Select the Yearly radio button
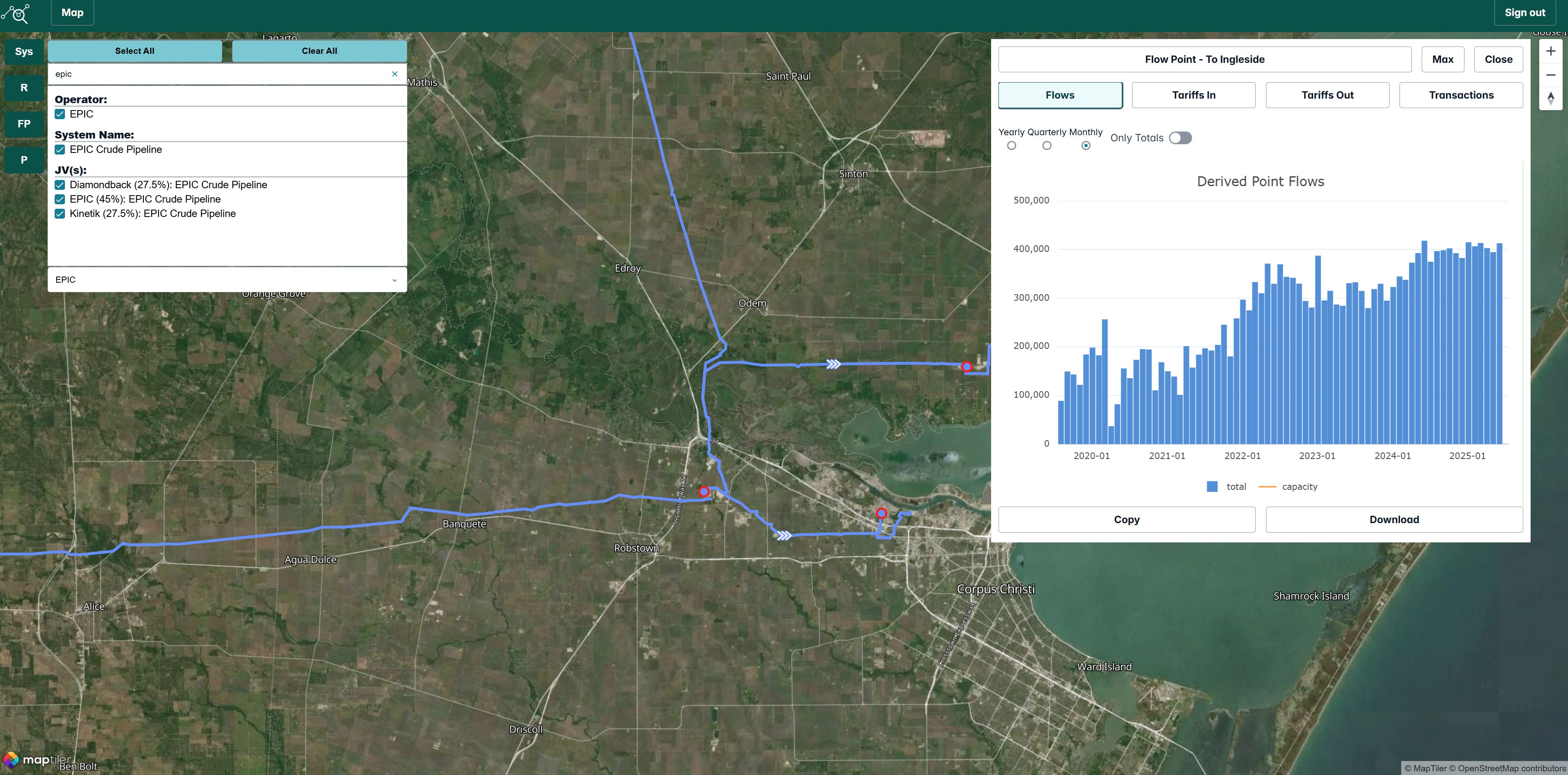 point(1011,145)
